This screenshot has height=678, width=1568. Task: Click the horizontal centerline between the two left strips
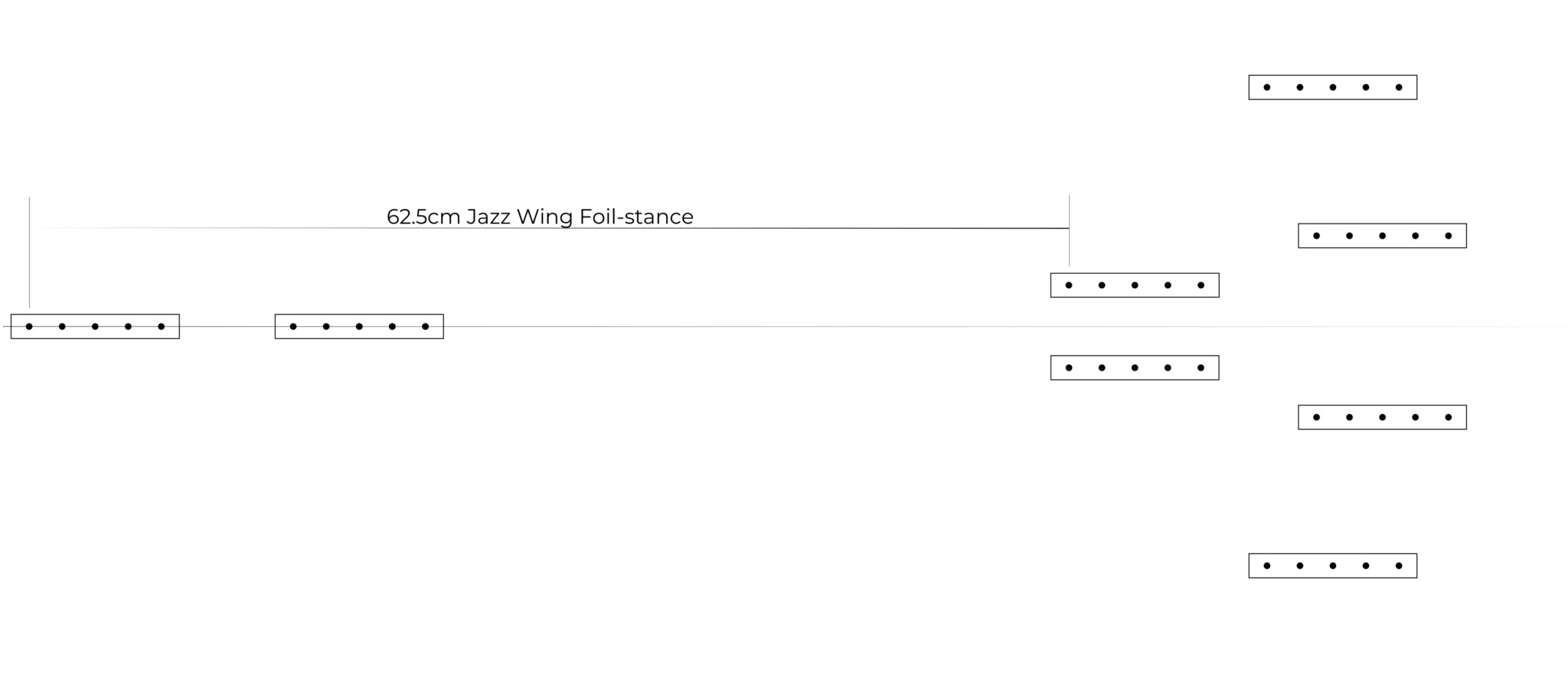point(227,327)
